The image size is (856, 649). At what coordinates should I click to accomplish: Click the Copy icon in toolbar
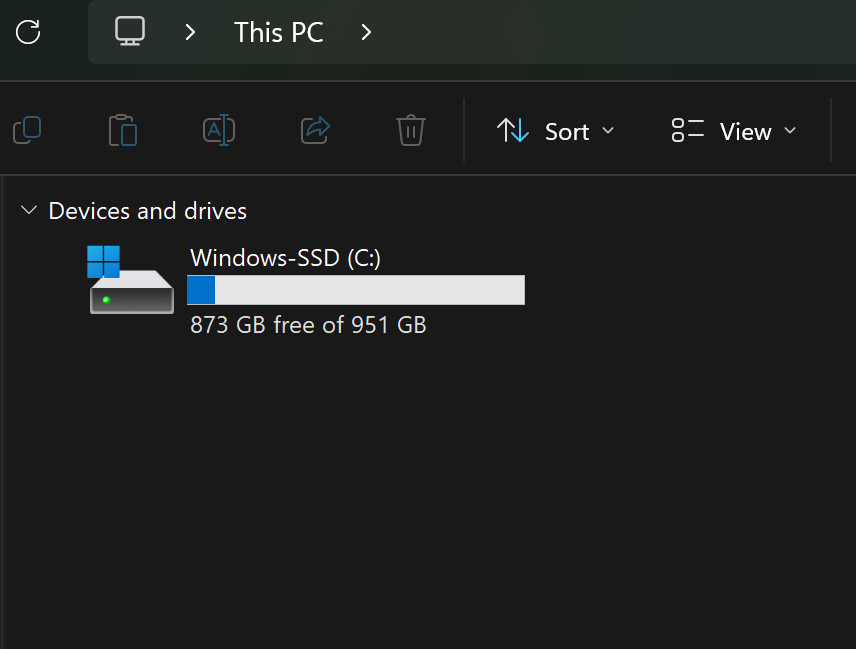[x=27, y=130]
